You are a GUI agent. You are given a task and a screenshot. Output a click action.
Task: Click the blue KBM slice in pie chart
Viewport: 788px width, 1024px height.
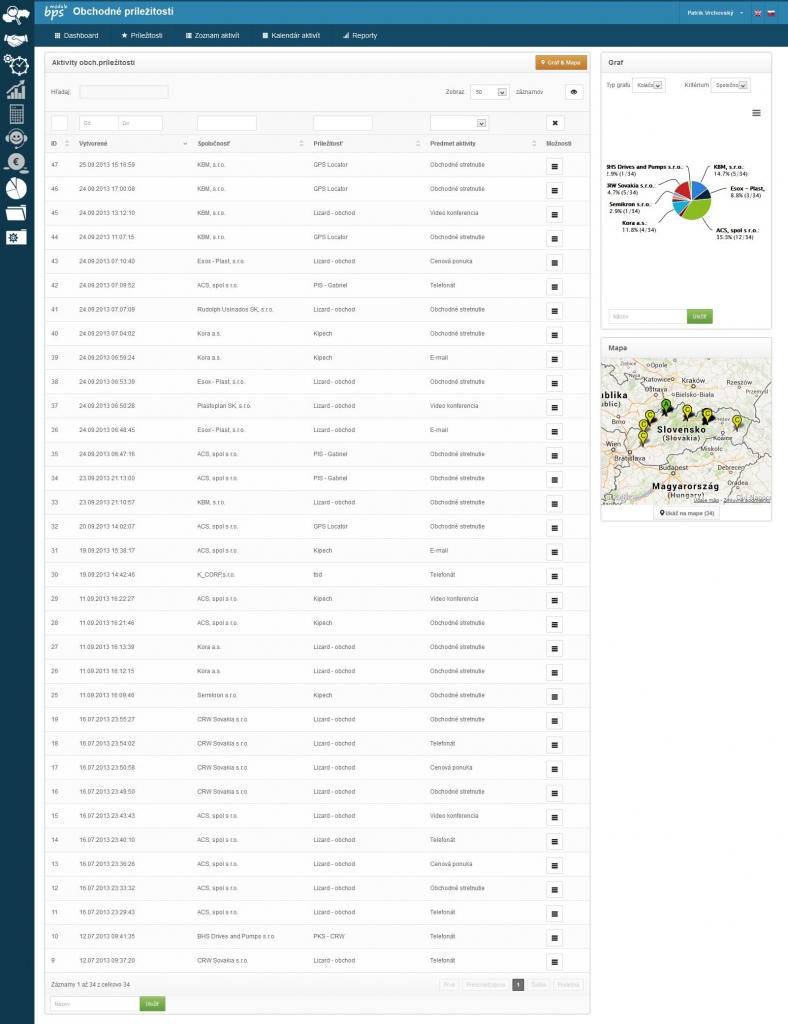click(x=699, y=189)
